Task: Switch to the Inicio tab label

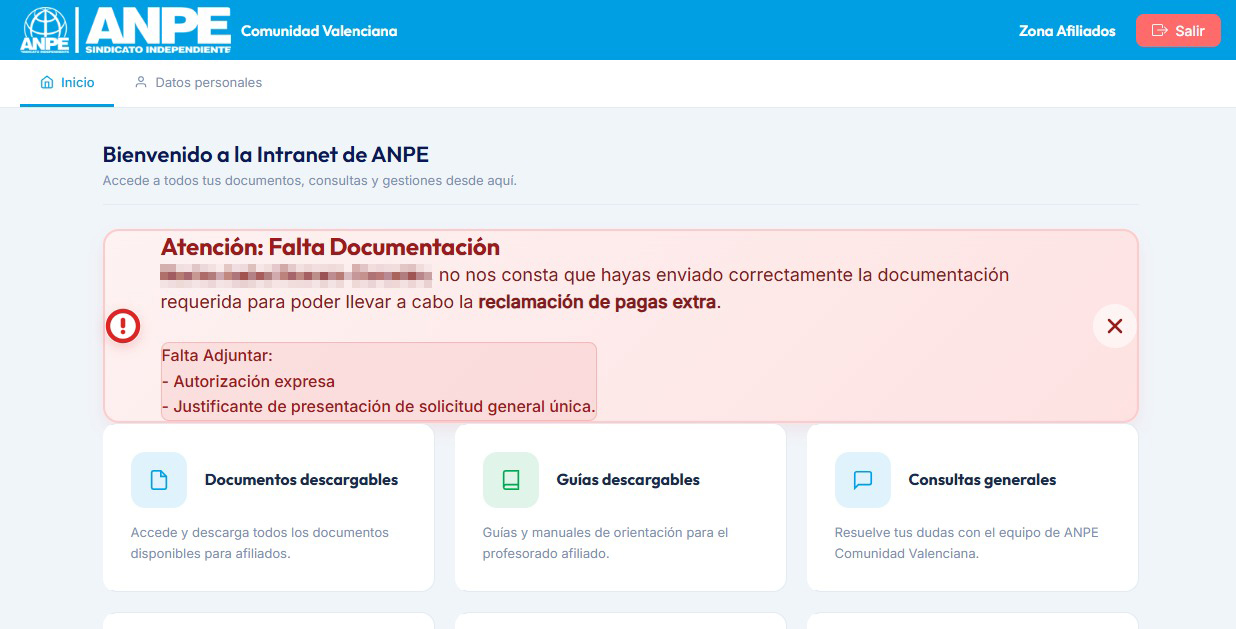Action: click(x=78, y=83)
